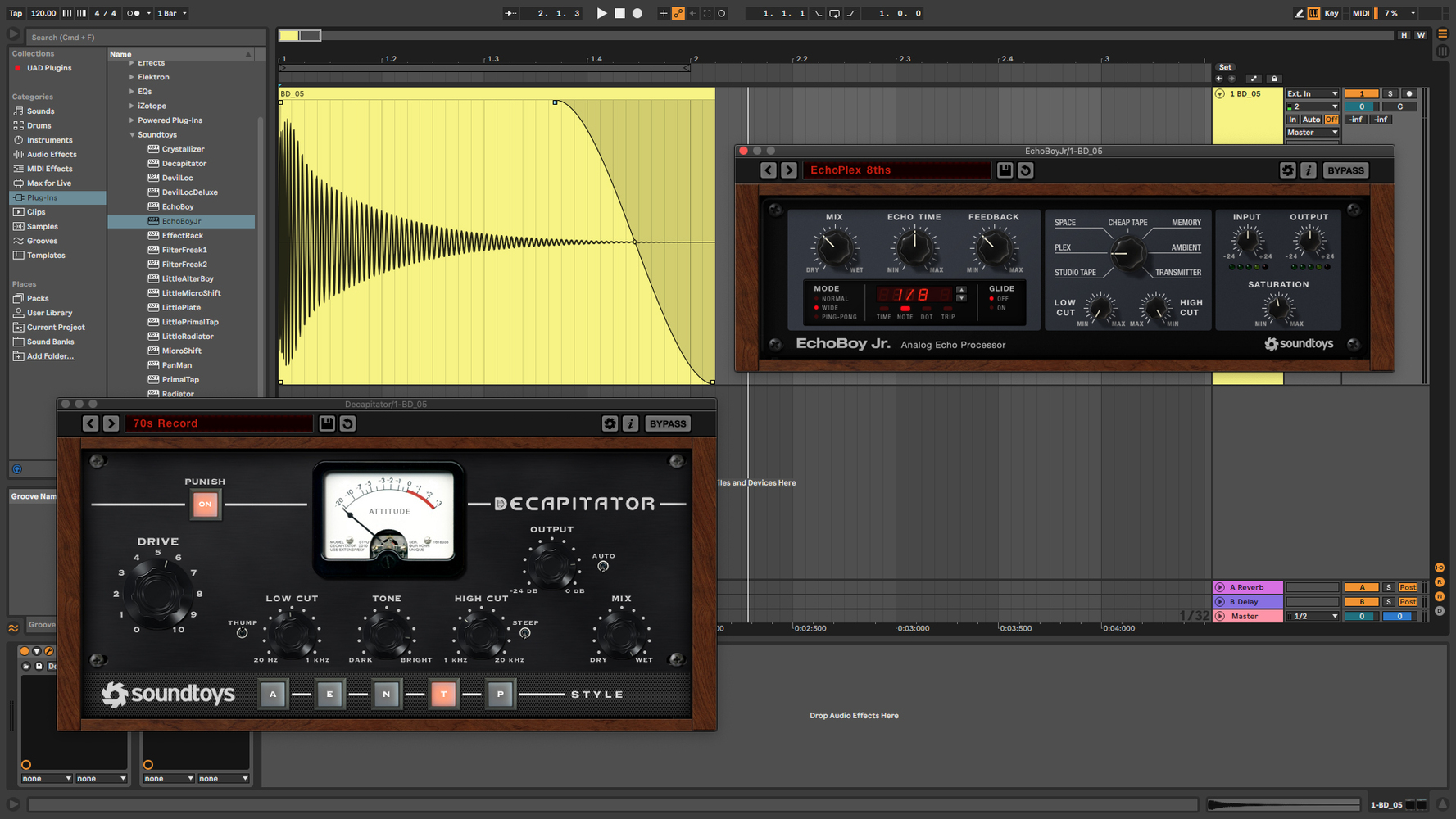Toggle Decapitator Steep switch
The width and height of the screenshot is (1456, 819).
point(525,633)
